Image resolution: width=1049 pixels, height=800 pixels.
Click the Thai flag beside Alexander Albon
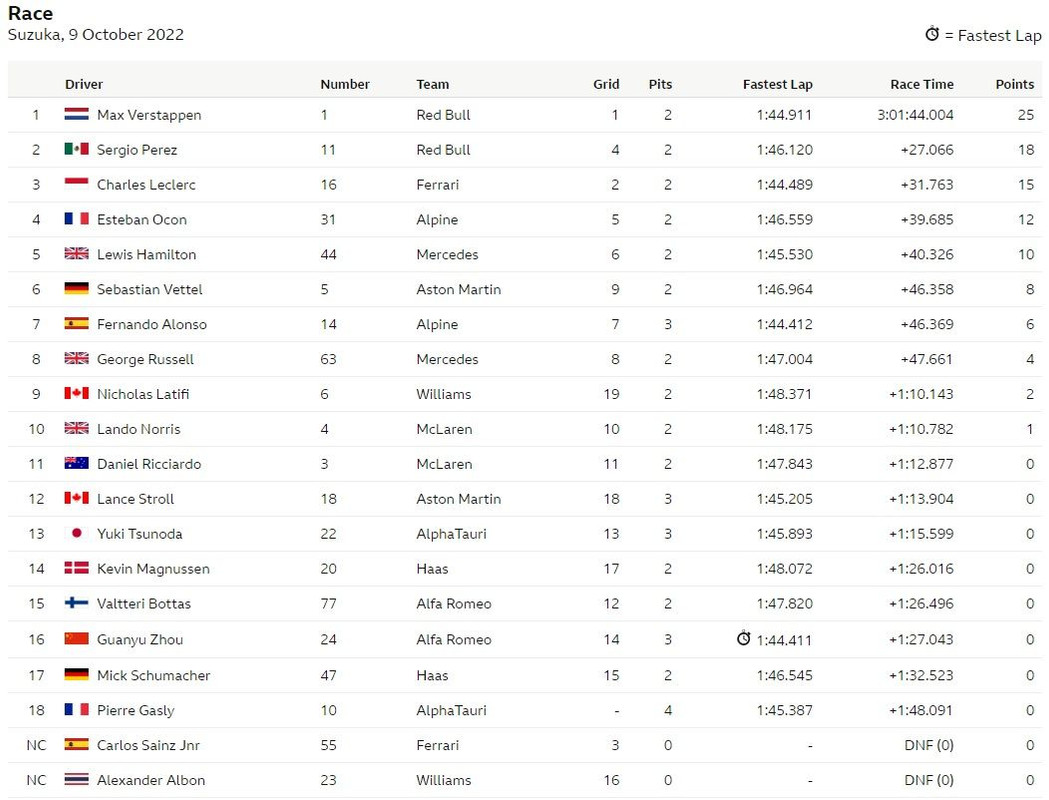click(76, 779)
